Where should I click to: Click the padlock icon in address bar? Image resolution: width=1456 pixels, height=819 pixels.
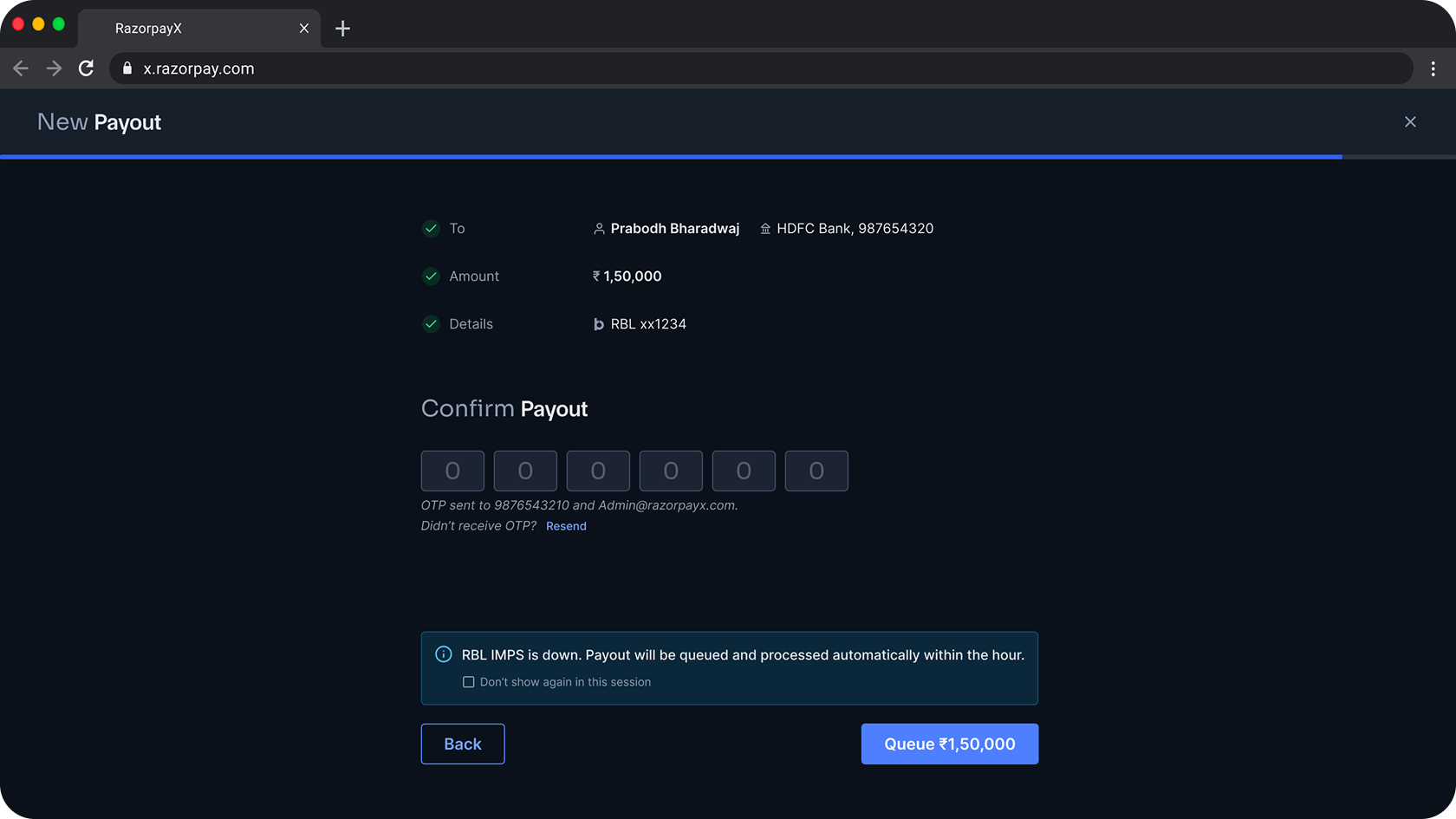pyautogui.click(x=127, y=68)
